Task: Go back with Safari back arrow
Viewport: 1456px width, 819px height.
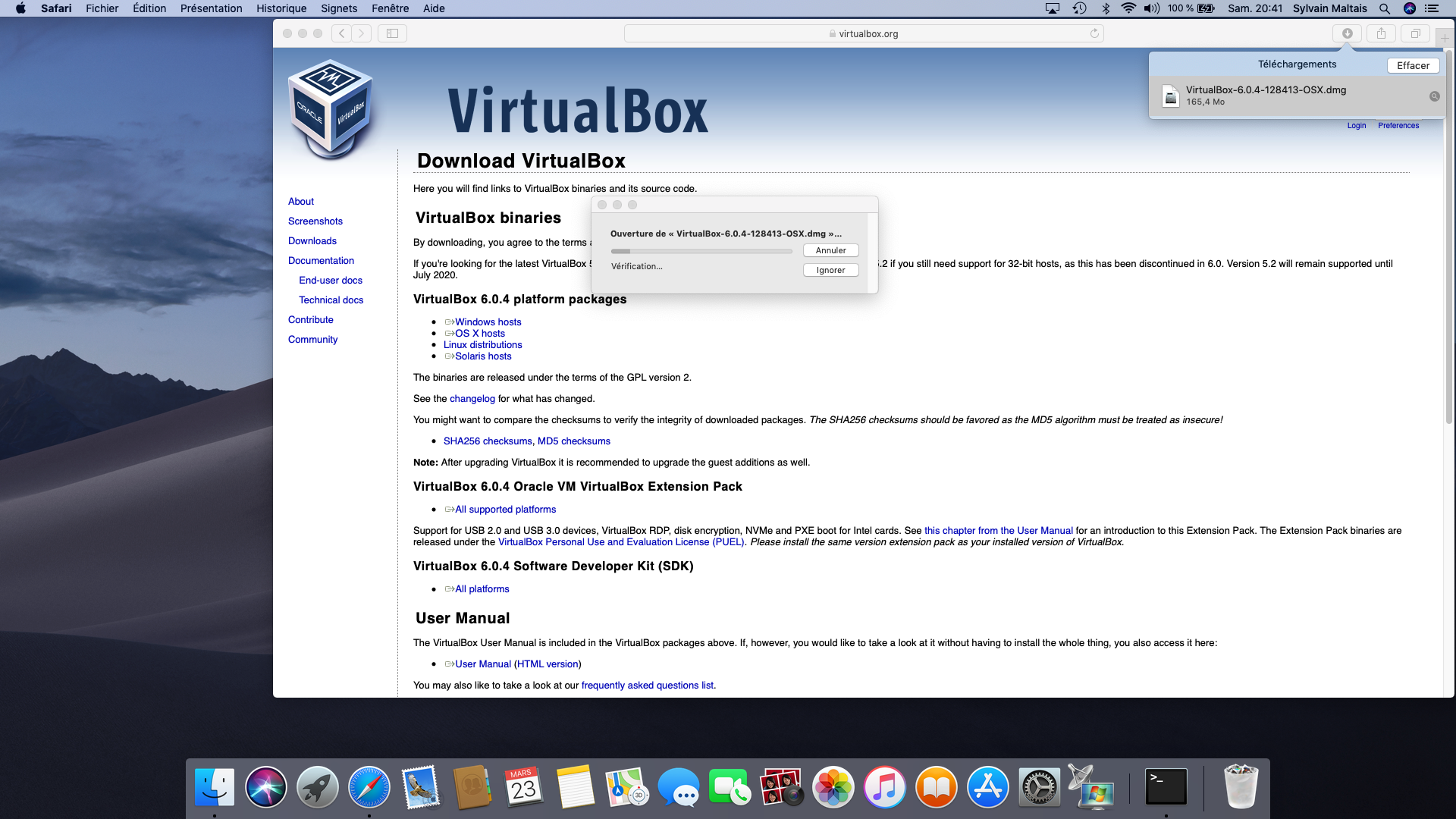Action: (341, 33)
